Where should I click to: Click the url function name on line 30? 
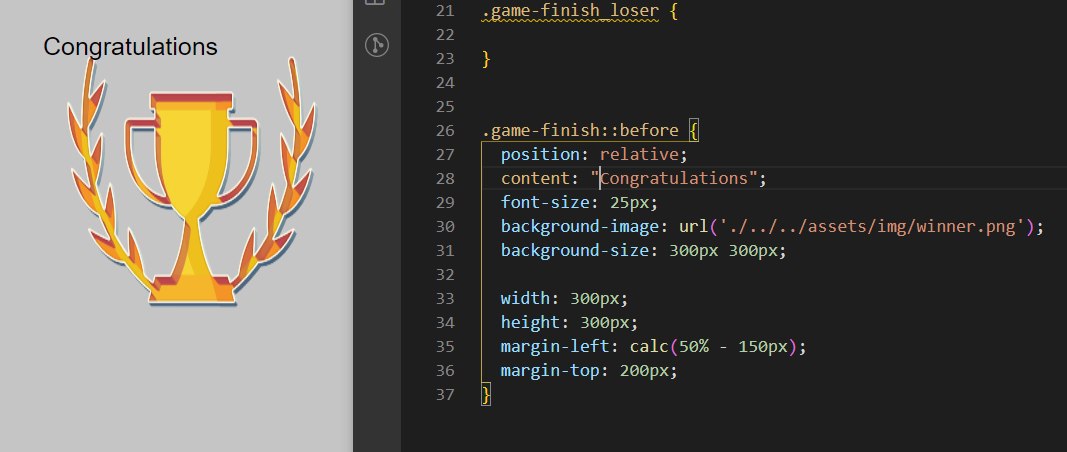[693, 226]
